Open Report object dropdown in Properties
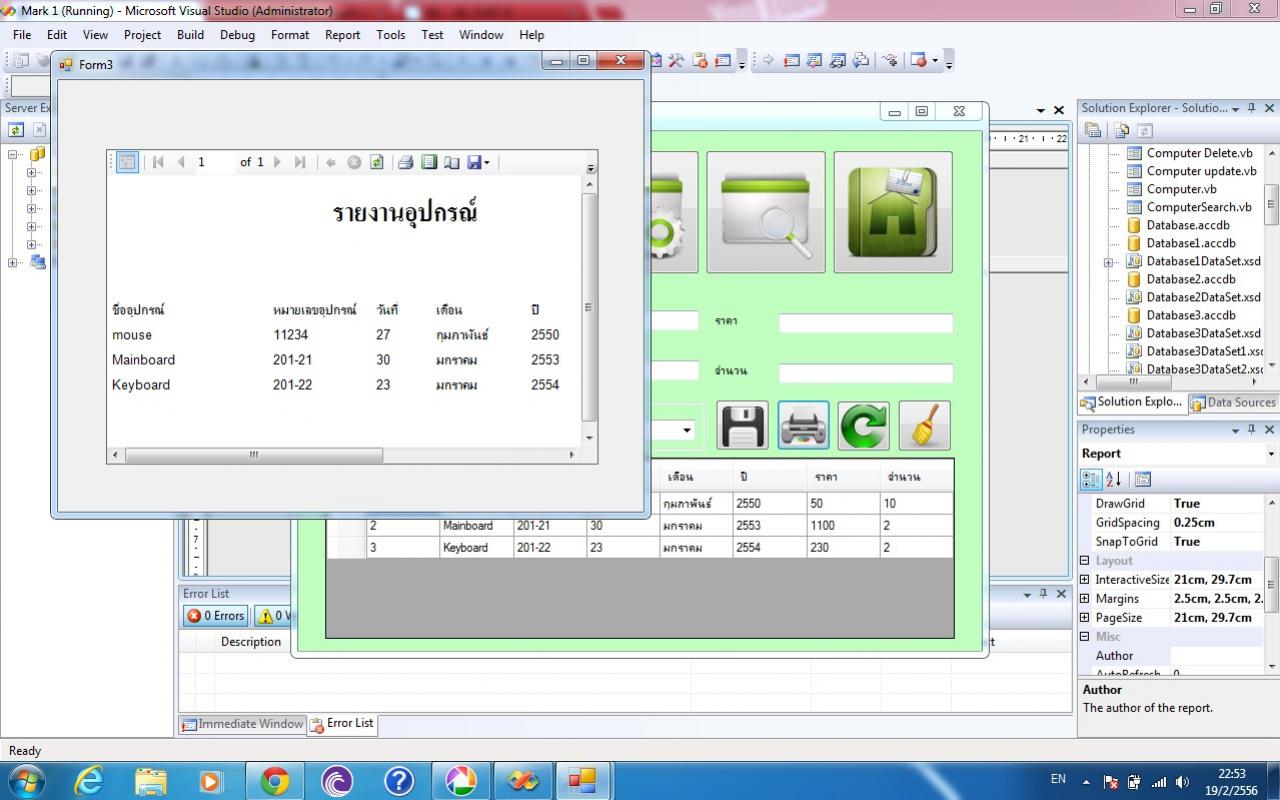 coord(1271,454)
